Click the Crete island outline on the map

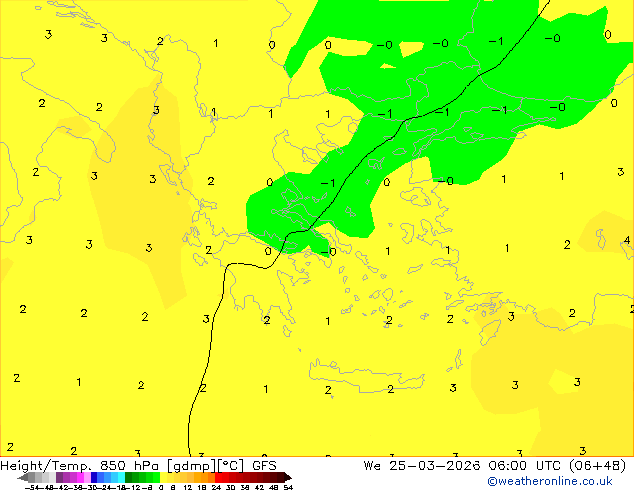pyautogui.click(x=367, y=376)
